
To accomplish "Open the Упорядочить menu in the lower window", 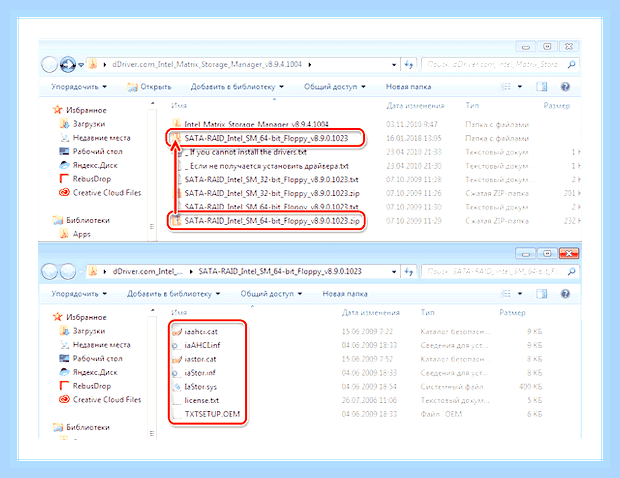I will pyautogui.click(x=79, y=294).
